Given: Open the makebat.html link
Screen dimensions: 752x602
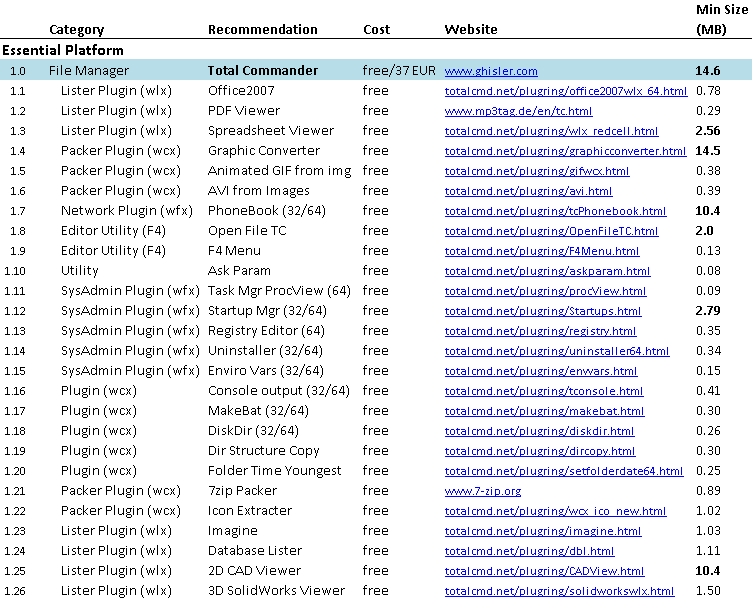Looking at the screenshot, I should click(544, 411).
